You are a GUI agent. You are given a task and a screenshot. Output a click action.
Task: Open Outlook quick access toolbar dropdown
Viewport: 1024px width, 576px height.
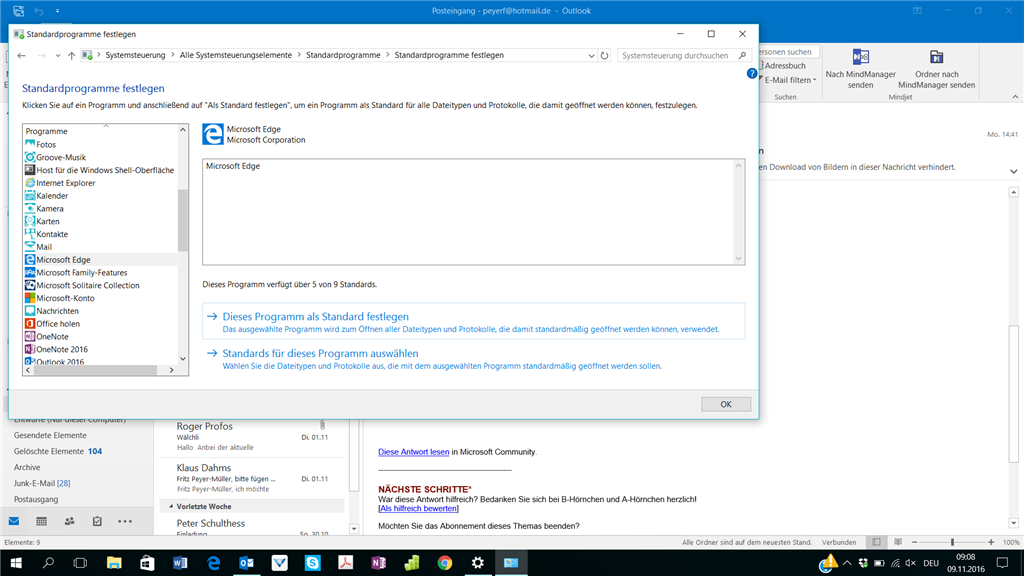point(57,11)
